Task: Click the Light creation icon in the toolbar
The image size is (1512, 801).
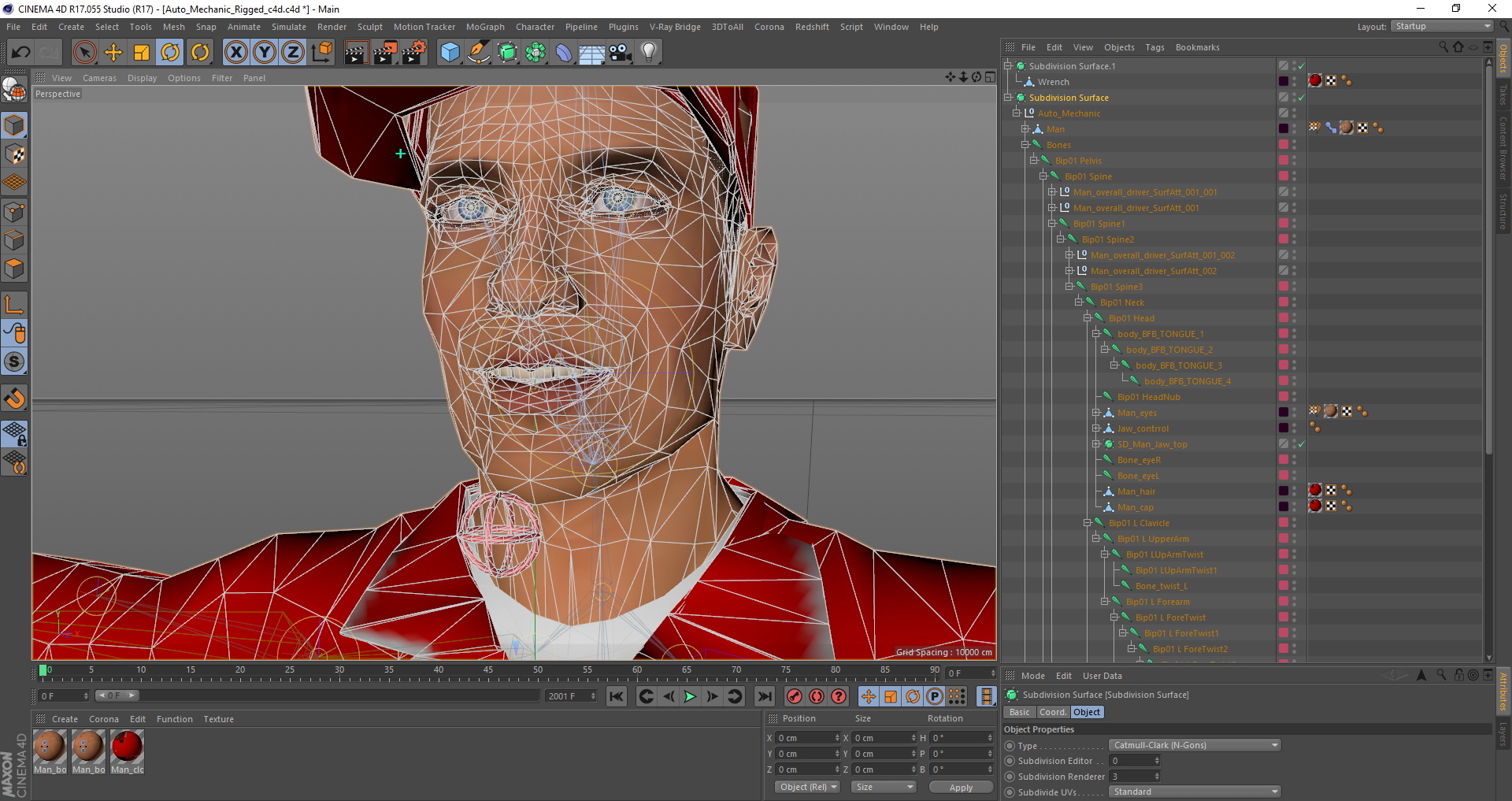Action: coord(647,52)
